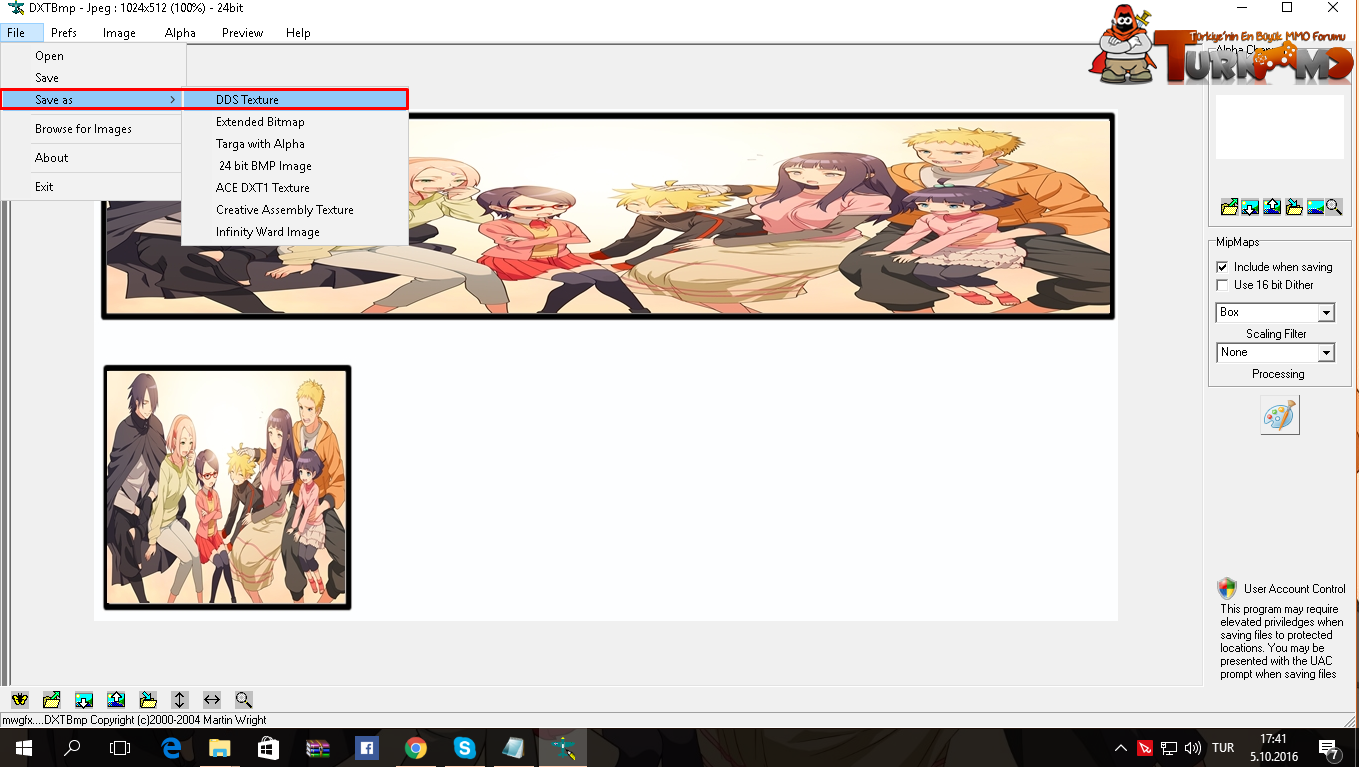Show hidden system tray icons chevron
This screenshot has width=1359, height=767.
(1120, 748)
